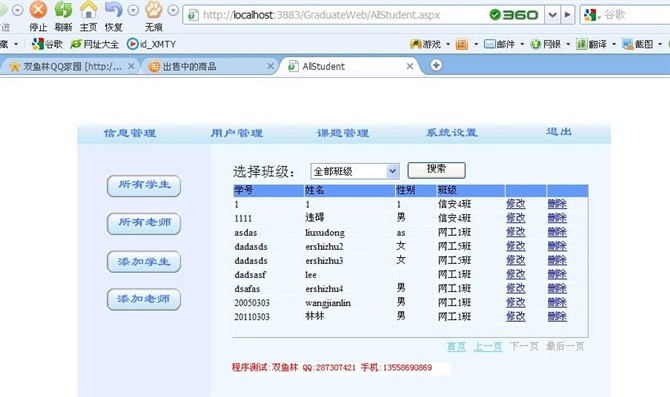Click 删除 for student ershizhu2
Viewport: 670px width, 397px height.
tap(557, 246)
